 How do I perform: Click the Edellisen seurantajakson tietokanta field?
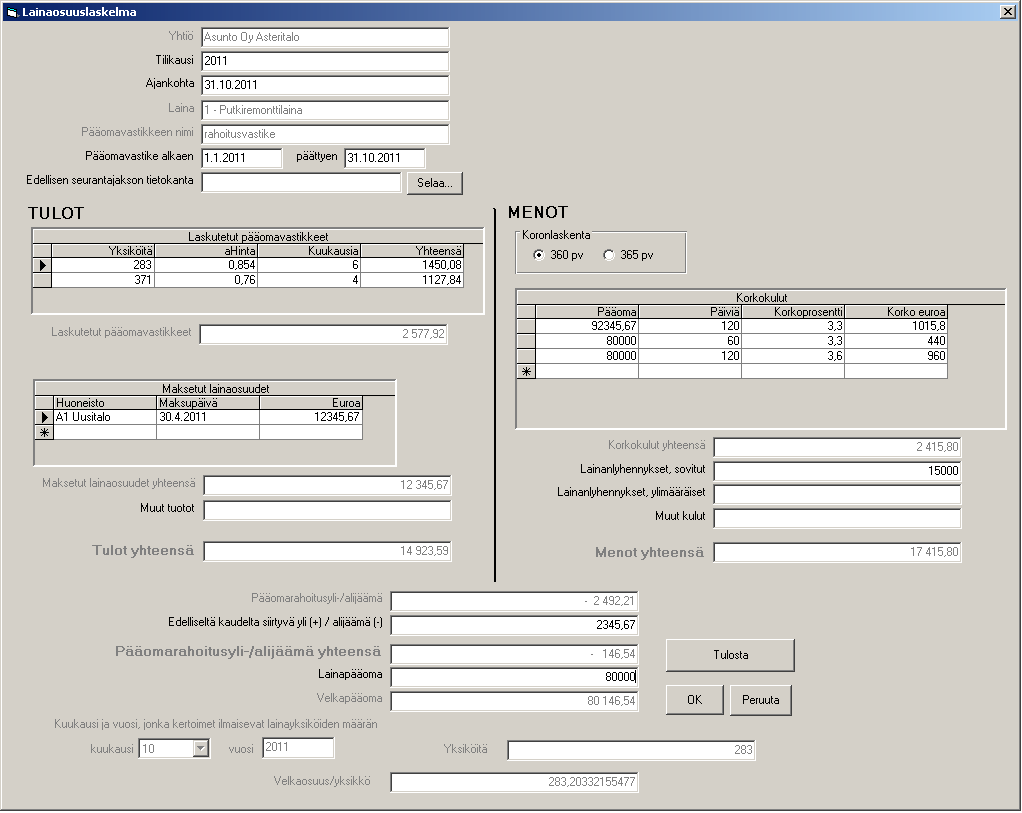(301, 183)
